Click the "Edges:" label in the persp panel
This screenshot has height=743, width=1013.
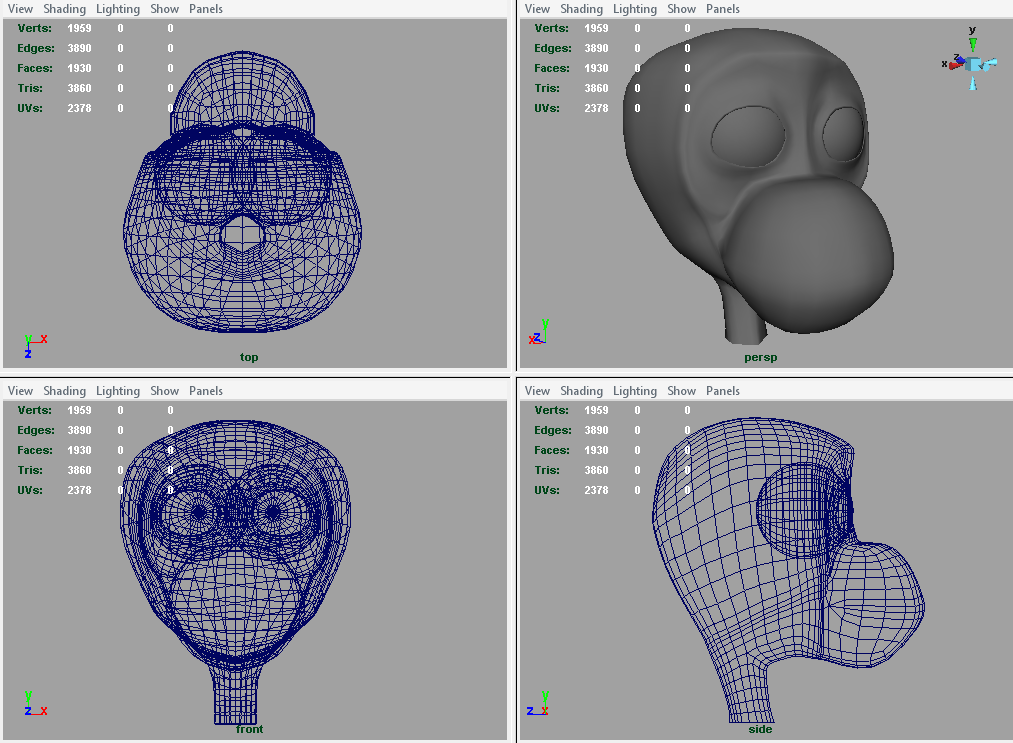(553, 48)
